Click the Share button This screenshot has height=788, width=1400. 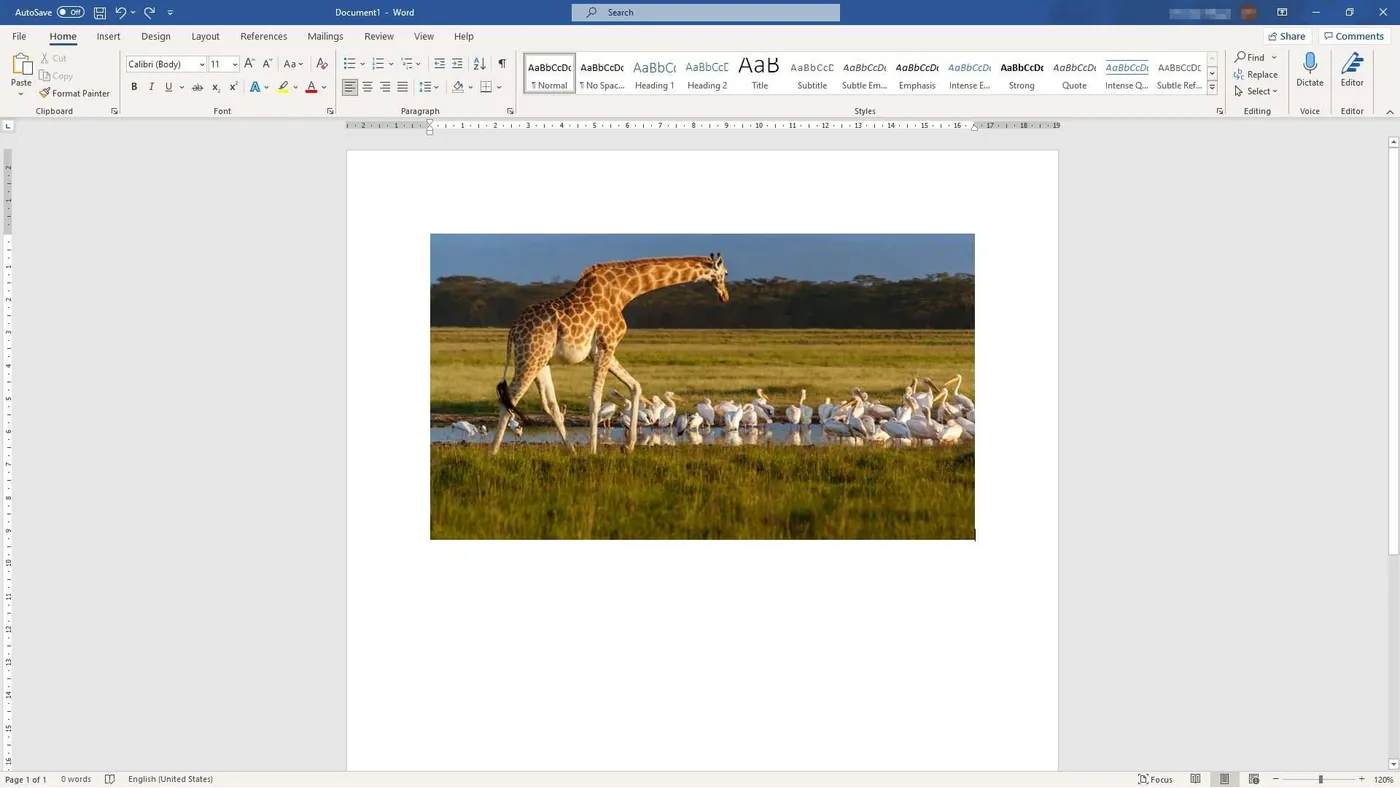[1287, 36]
